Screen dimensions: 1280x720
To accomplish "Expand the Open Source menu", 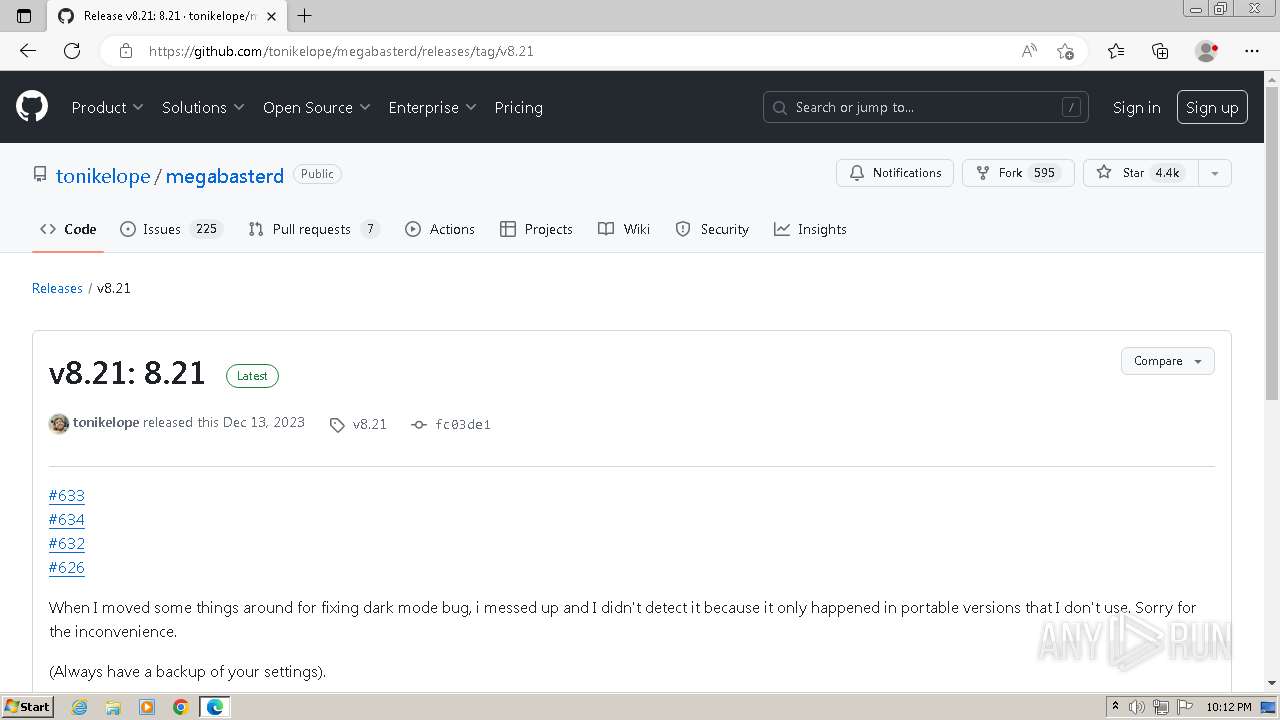I will [316, 107].
